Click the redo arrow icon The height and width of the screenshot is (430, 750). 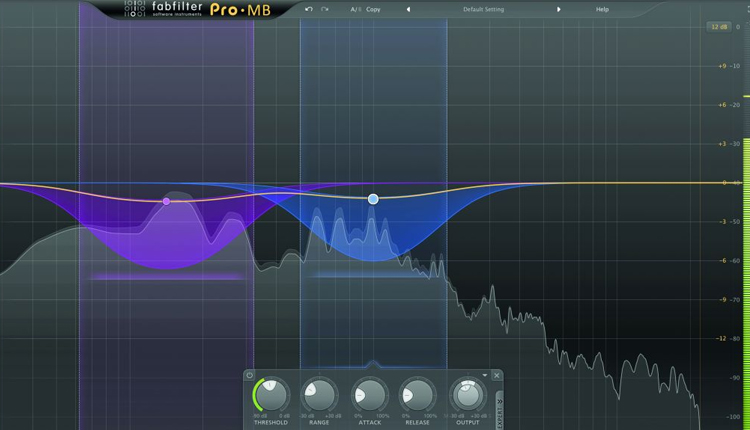[x=325, y=9]
